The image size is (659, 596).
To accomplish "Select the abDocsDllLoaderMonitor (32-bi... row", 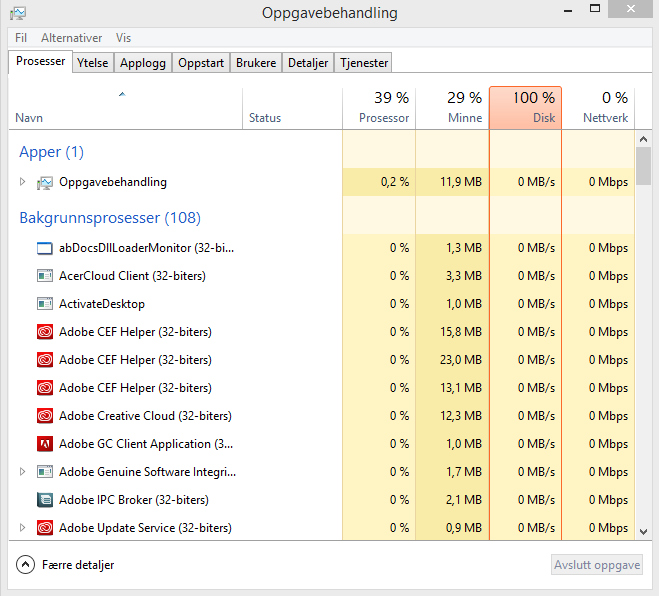I will (x=322, y=248).
